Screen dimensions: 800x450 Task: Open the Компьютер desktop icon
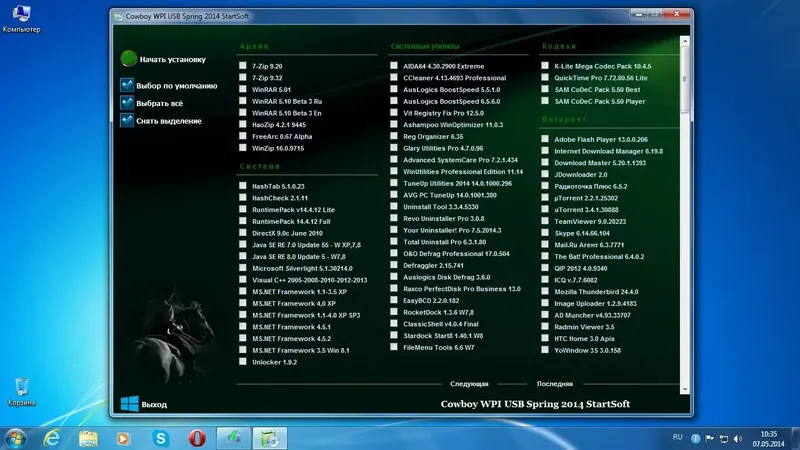[x=21, y=19]
